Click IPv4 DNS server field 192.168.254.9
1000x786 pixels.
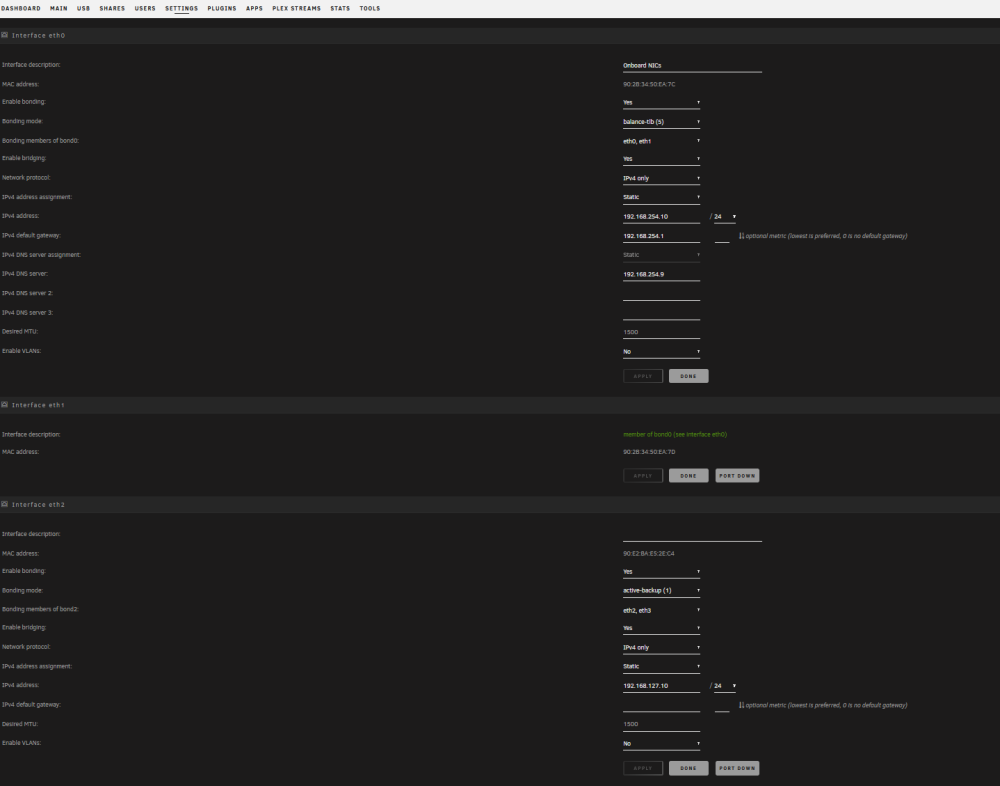pos(661,274)
